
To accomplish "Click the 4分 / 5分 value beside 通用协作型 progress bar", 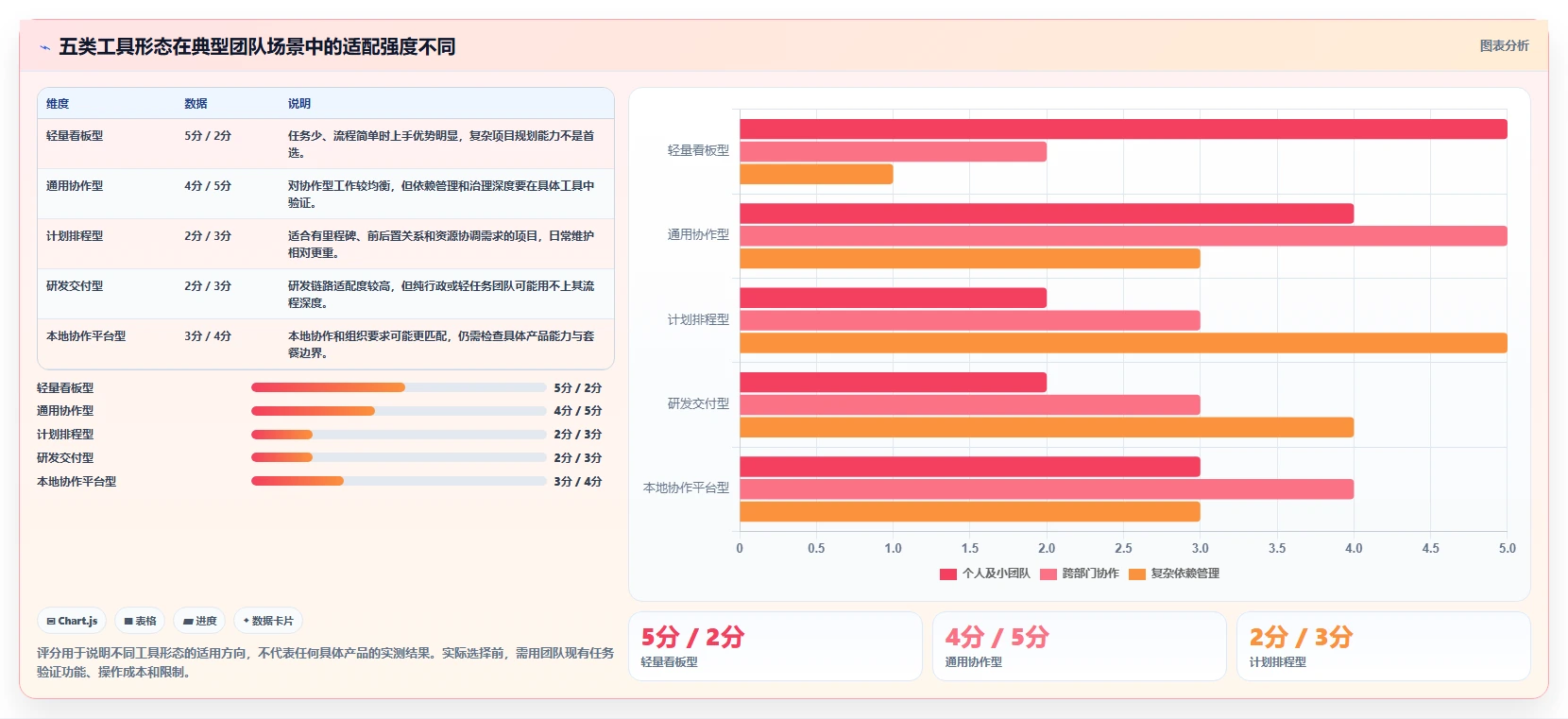I will click(x=578, y=411).
